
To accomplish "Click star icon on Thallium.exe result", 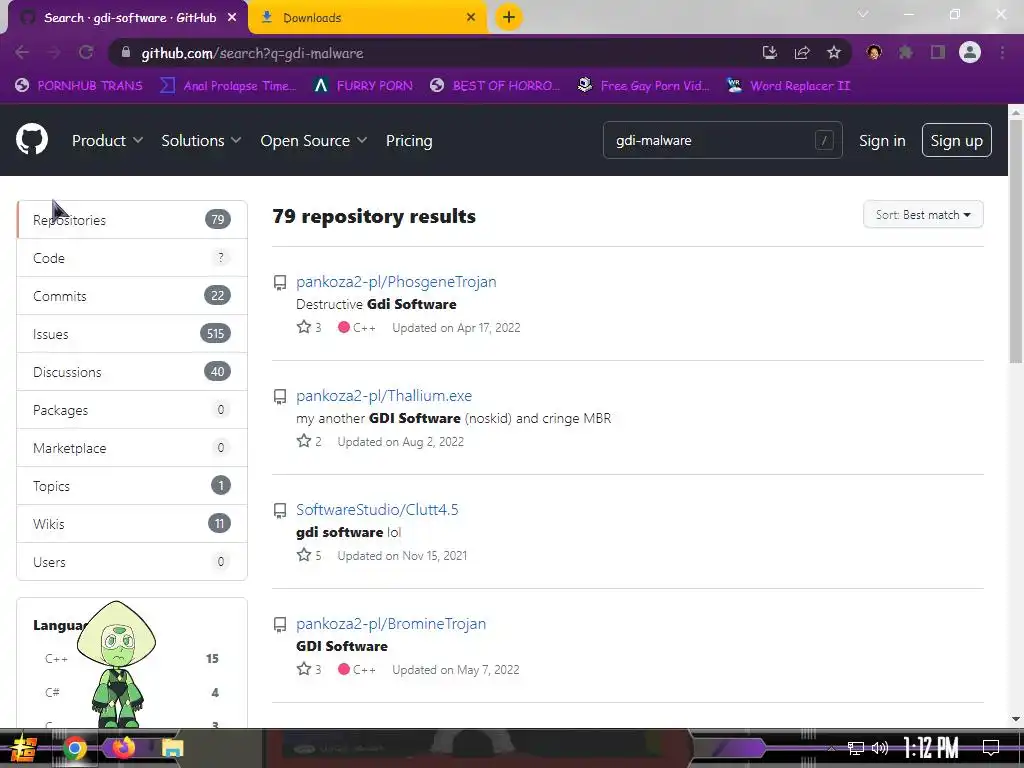I will (304, 441).
